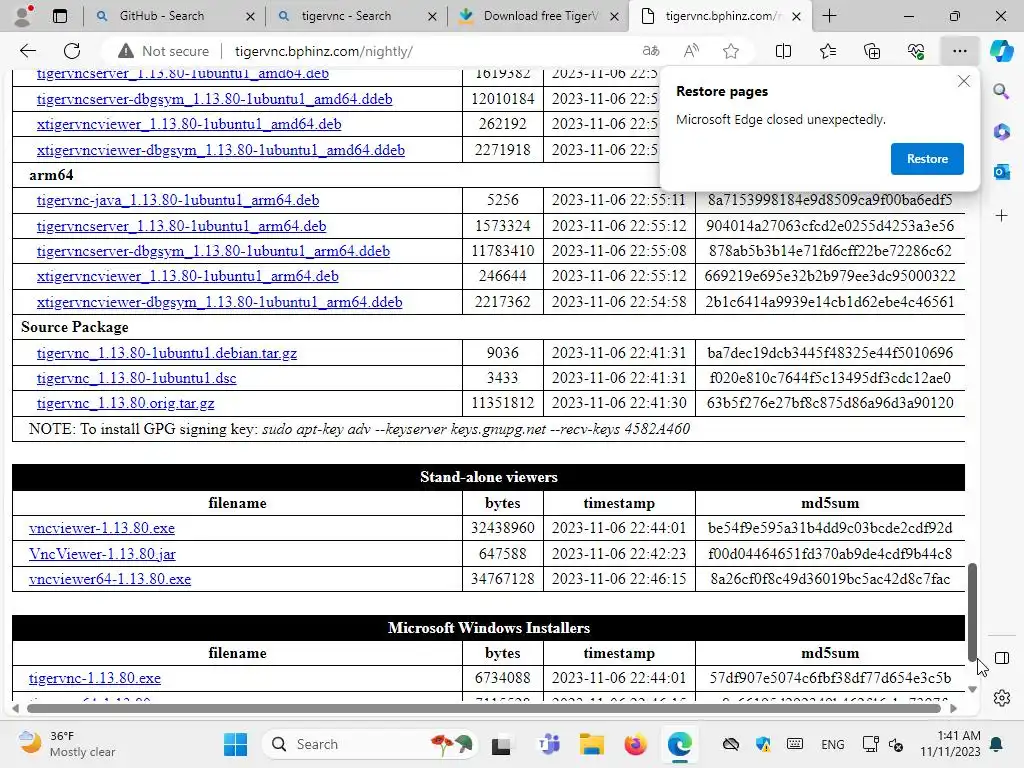The height and width of the screenshot is (768, 1024).
Task: Open a new tab with plus
Action: click(x=829, y=16)
